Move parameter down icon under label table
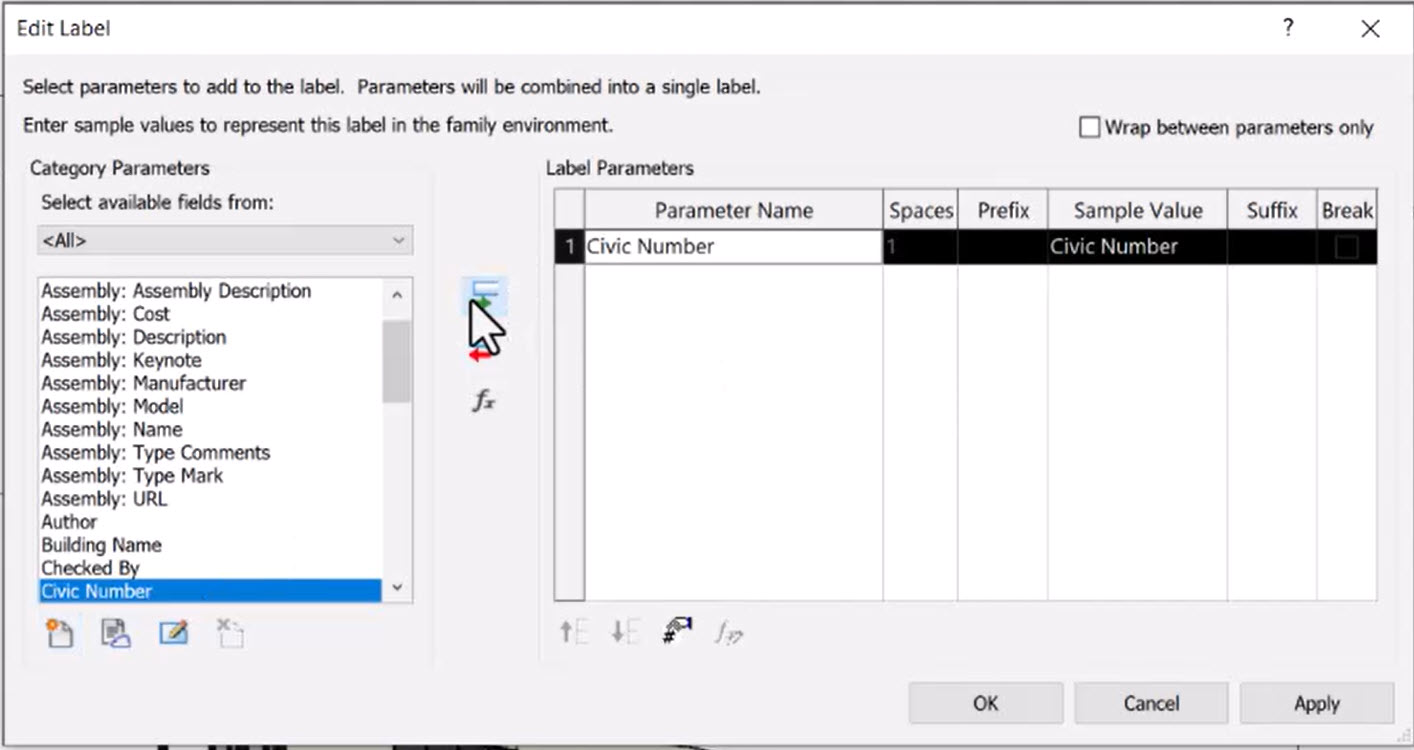The height and width of the screenshot is (750, 1414). pyautogui.click(x=625, y=632)
